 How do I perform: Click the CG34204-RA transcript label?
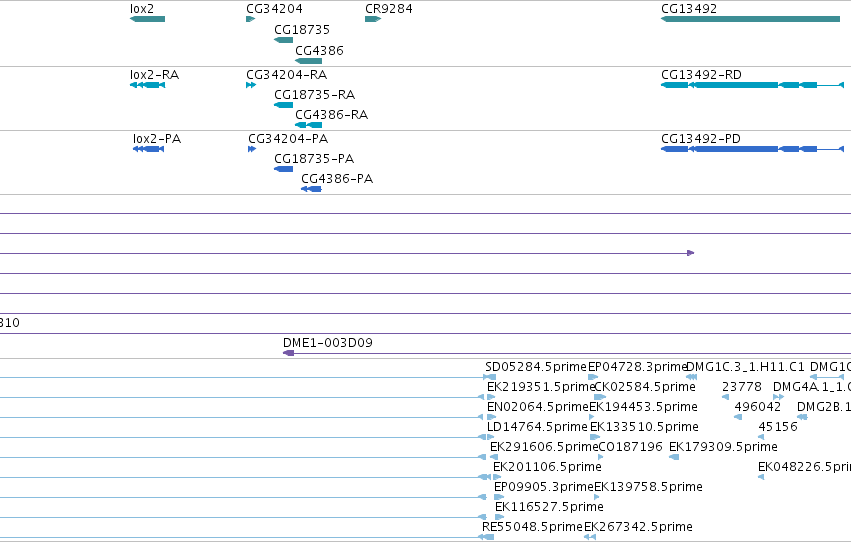click(287, 75)
